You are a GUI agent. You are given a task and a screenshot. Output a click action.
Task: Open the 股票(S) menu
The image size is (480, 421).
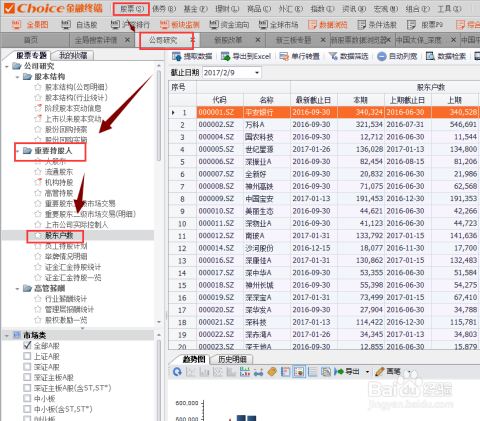tap(132, 9)
